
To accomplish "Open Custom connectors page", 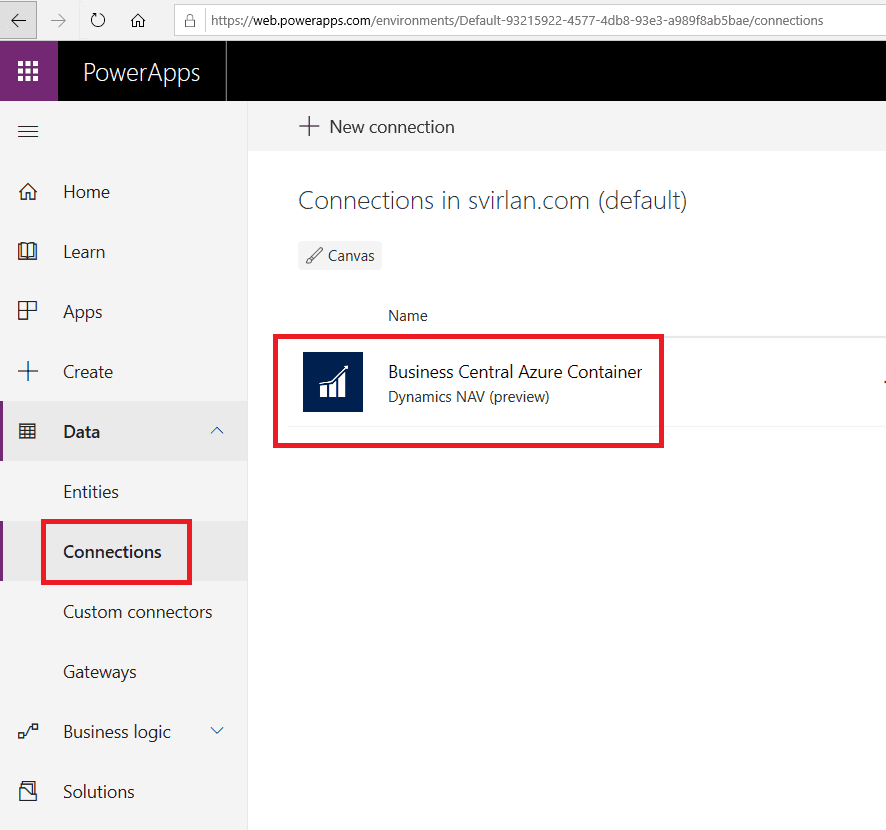I will coord(138,611).
